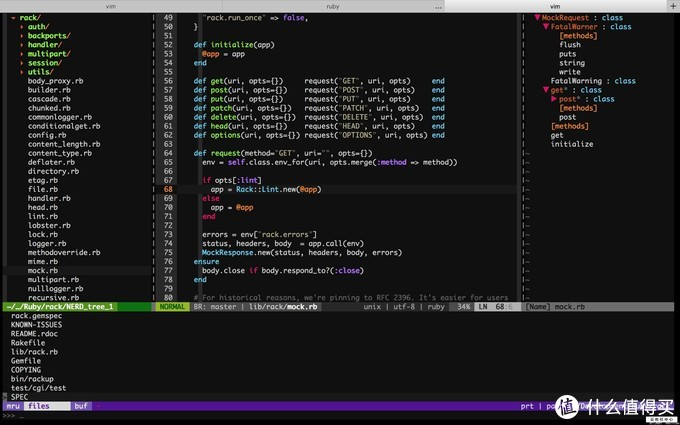680x425 pixels.
Task: Jump to initialize method in tagbar
Action: (572, 144)
